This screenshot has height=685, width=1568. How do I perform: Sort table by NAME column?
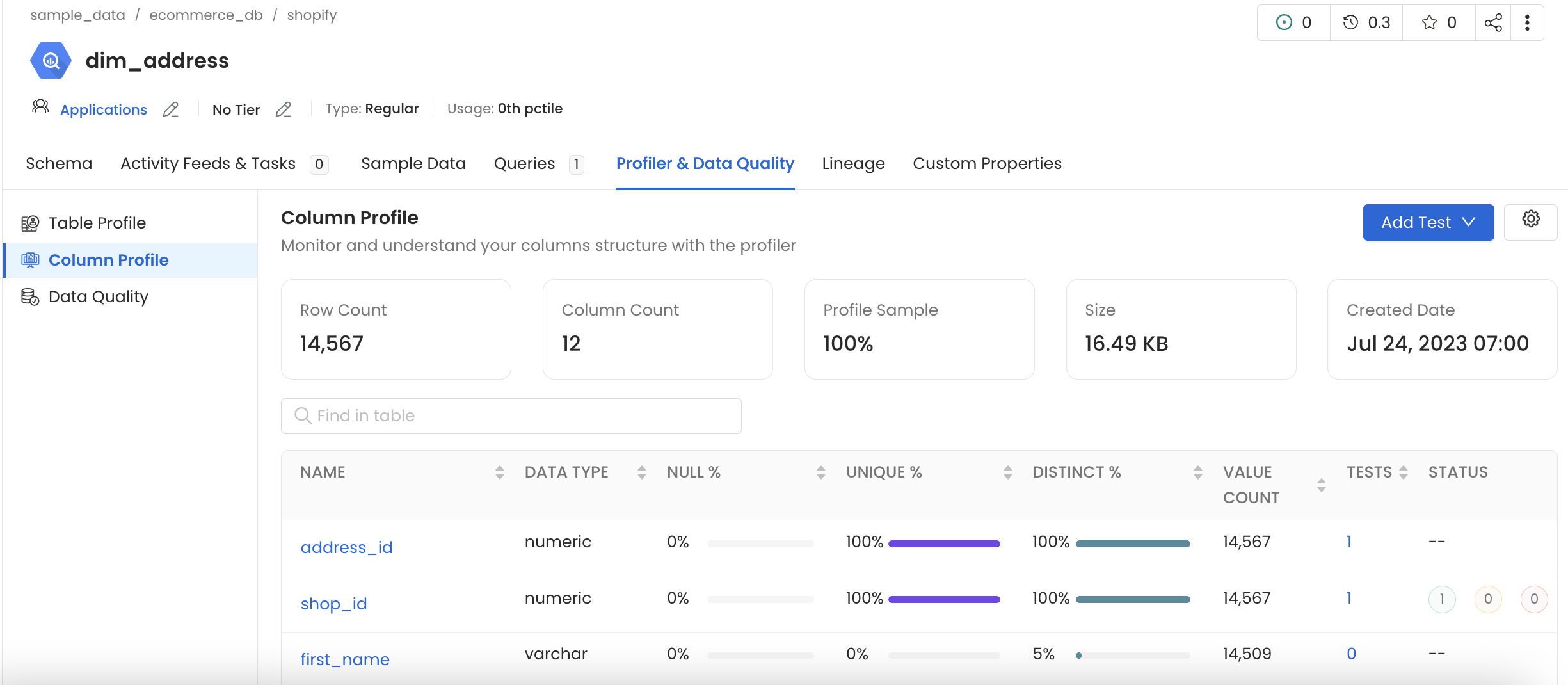pos(499,472)
